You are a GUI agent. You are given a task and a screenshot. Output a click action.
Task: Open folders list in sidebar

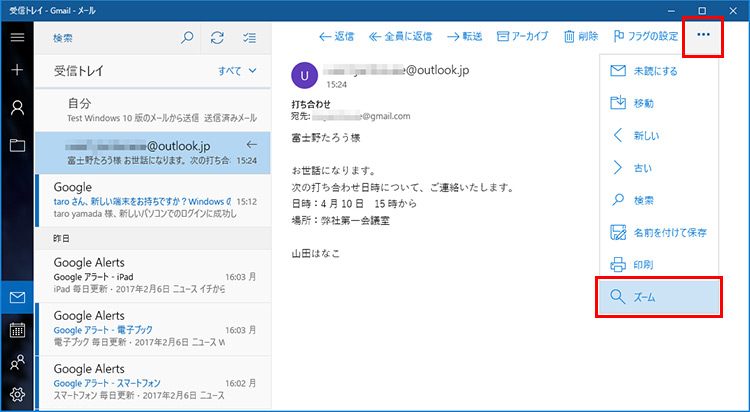click(17, 145)
